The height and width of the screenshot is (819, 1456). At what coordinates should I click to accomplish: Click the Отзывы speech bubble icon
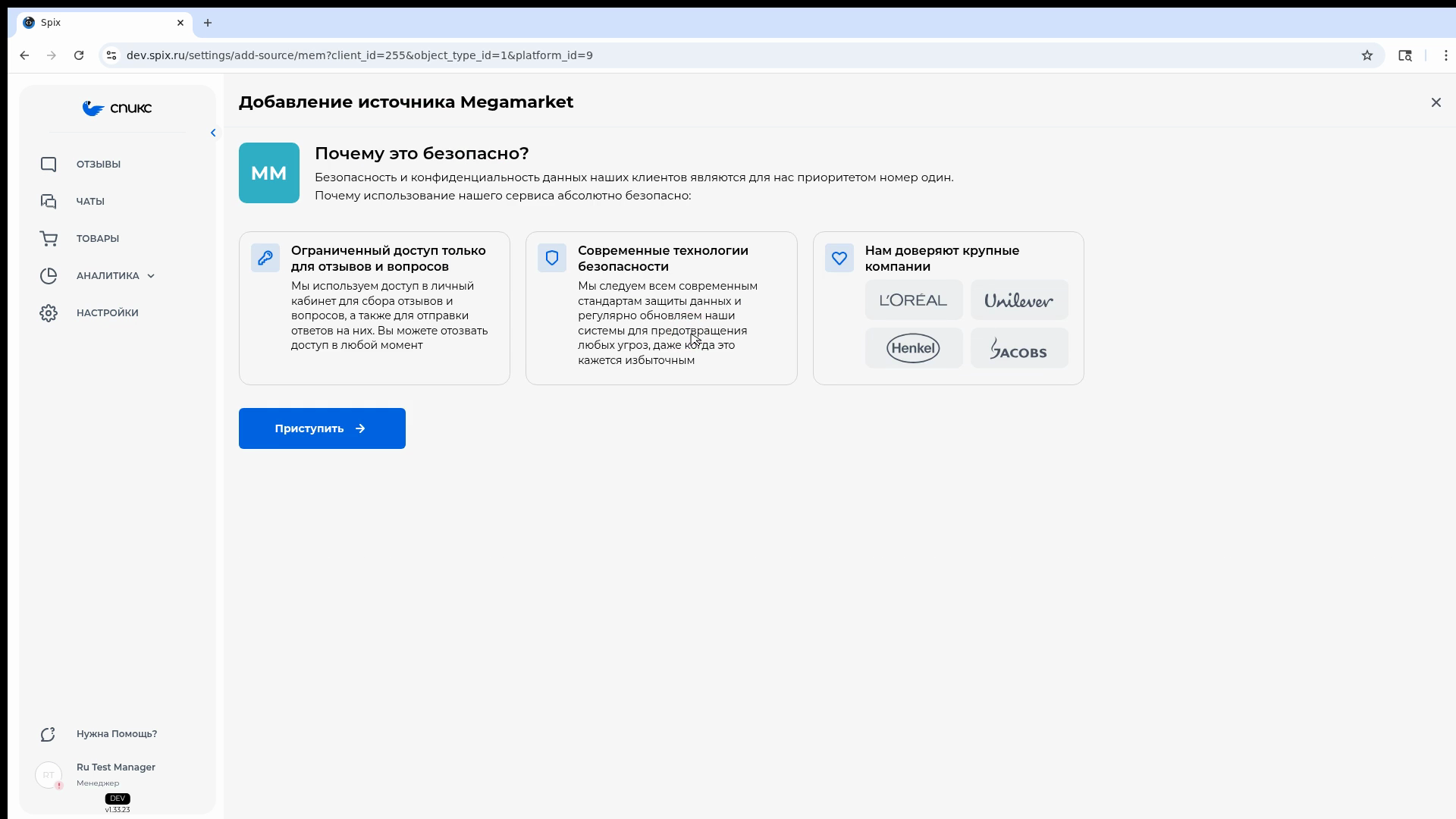point(49,165)
